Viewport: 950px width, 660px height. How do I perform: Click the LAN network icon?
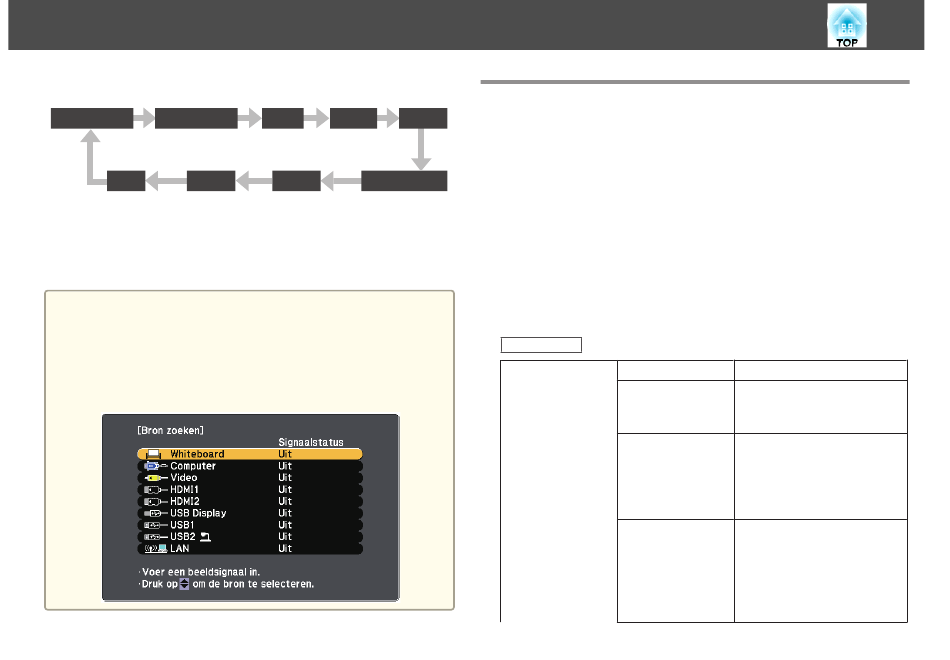(x=152, y=549)
